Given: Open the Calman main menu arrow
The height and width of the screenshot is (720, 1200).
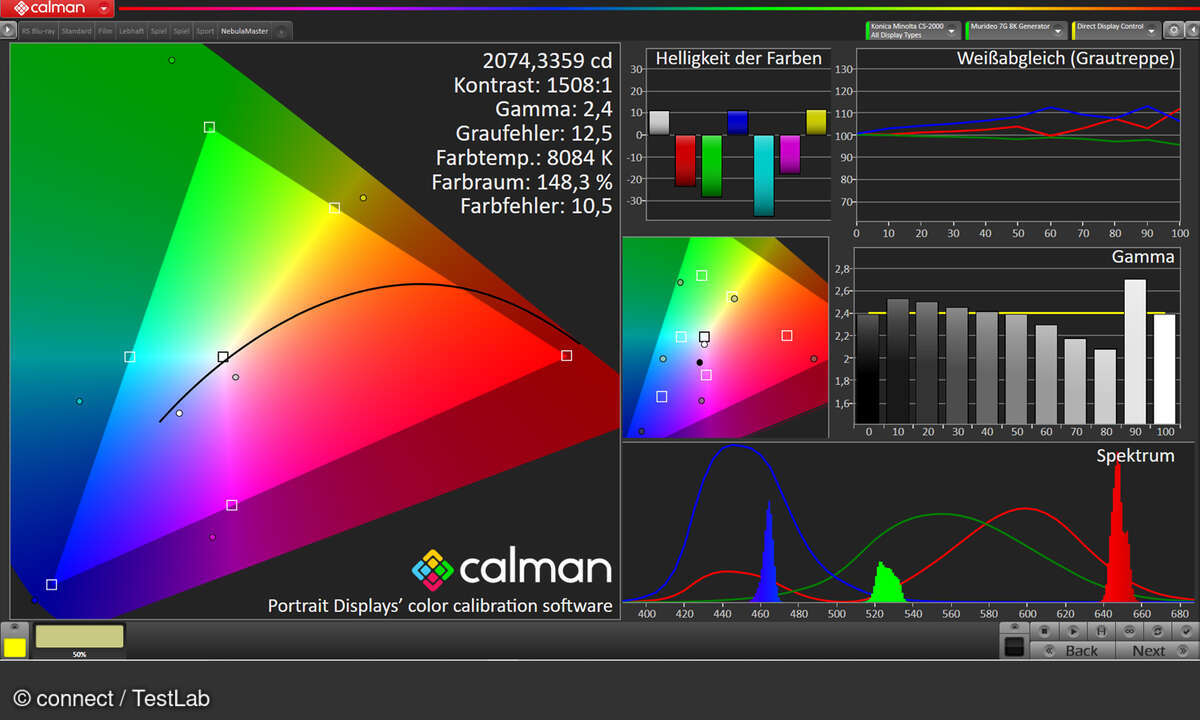Looking at the screenshot, I should coord(104,8).
